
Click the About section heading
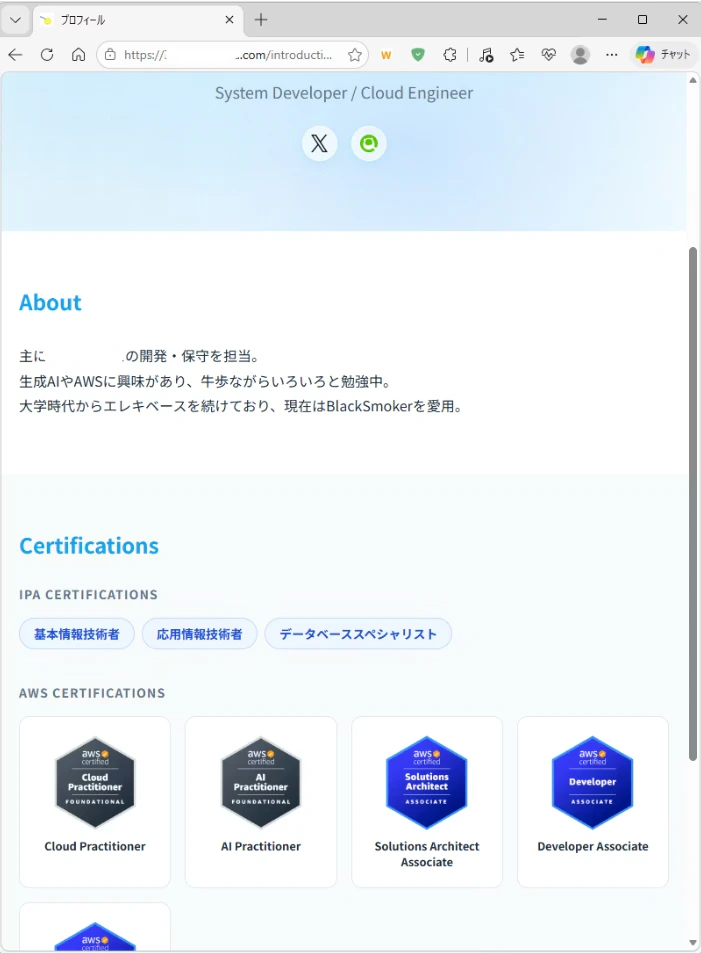coord(50,303)
